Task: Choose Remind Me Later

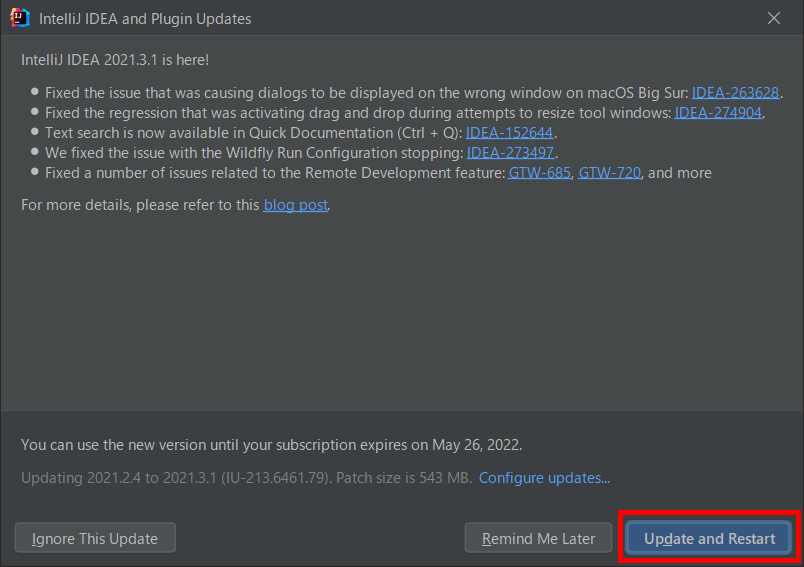Action: tap(538, 538)
